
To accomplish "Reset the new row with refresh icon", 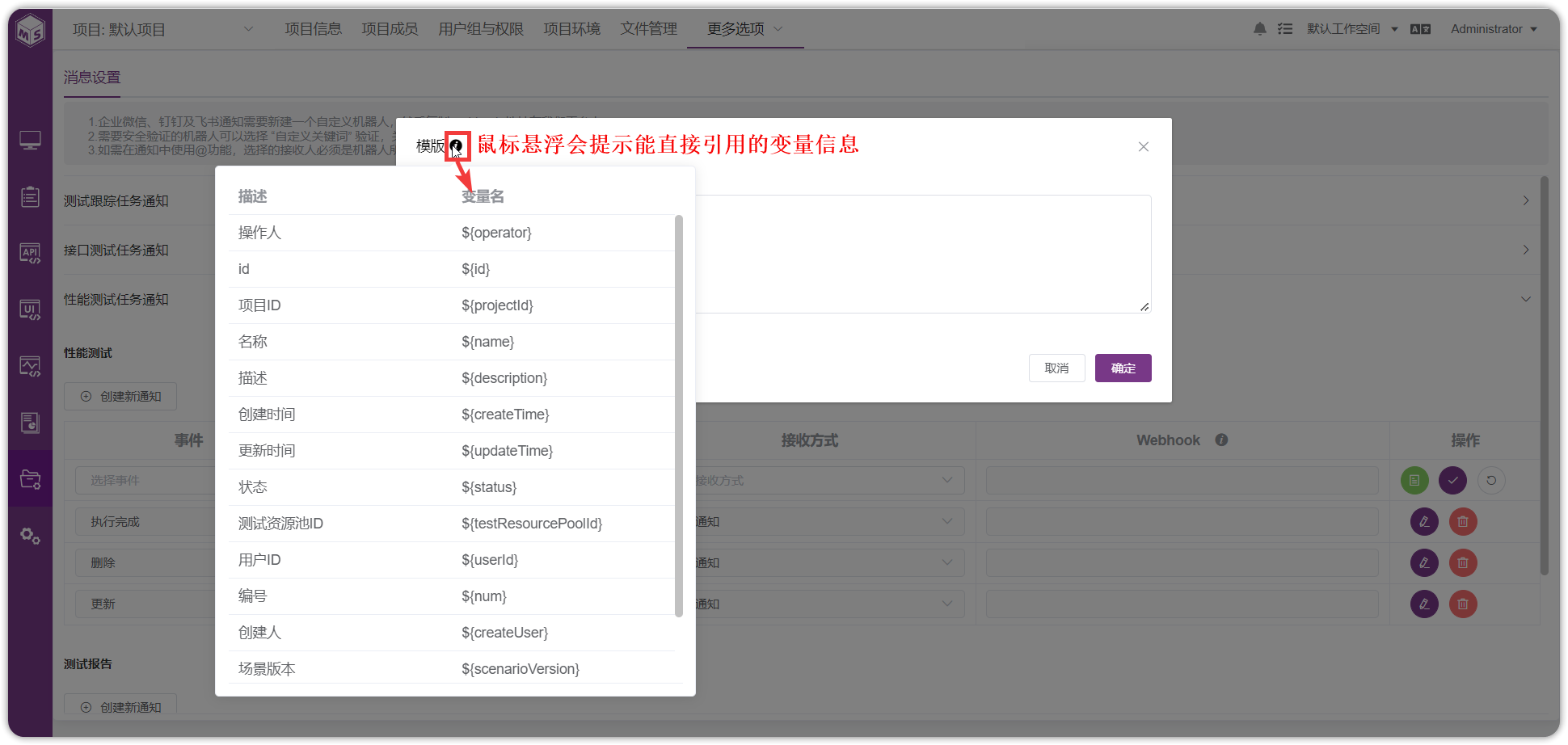I will [1491, 481].
